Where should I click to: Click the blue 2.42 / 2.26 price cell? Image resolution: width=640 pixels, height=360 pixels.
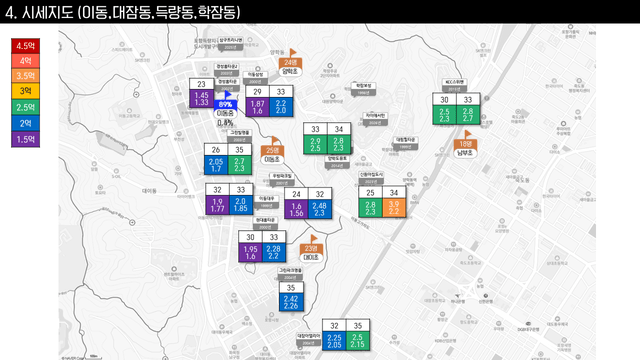(x=291, y=302)
